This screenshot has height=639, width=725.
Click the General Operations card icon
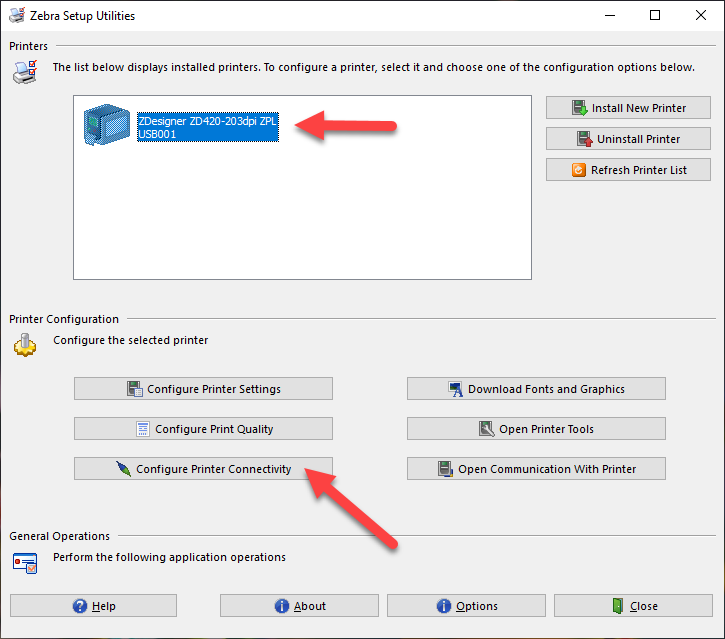tap(25, 563)
